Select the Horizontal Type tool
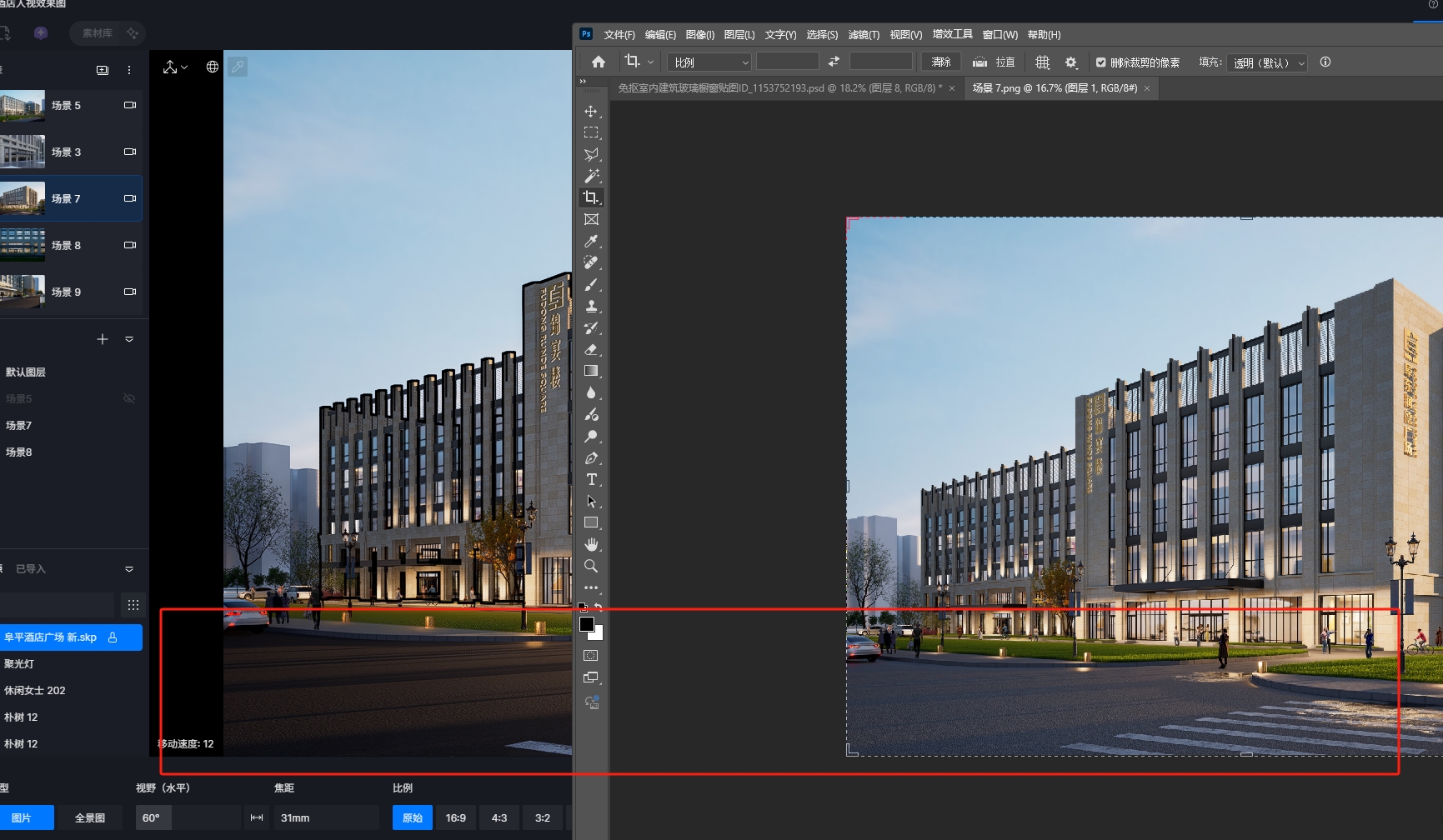Image resolution: width=1443 pixels, height=840 pixels. [x=591, y=479]
